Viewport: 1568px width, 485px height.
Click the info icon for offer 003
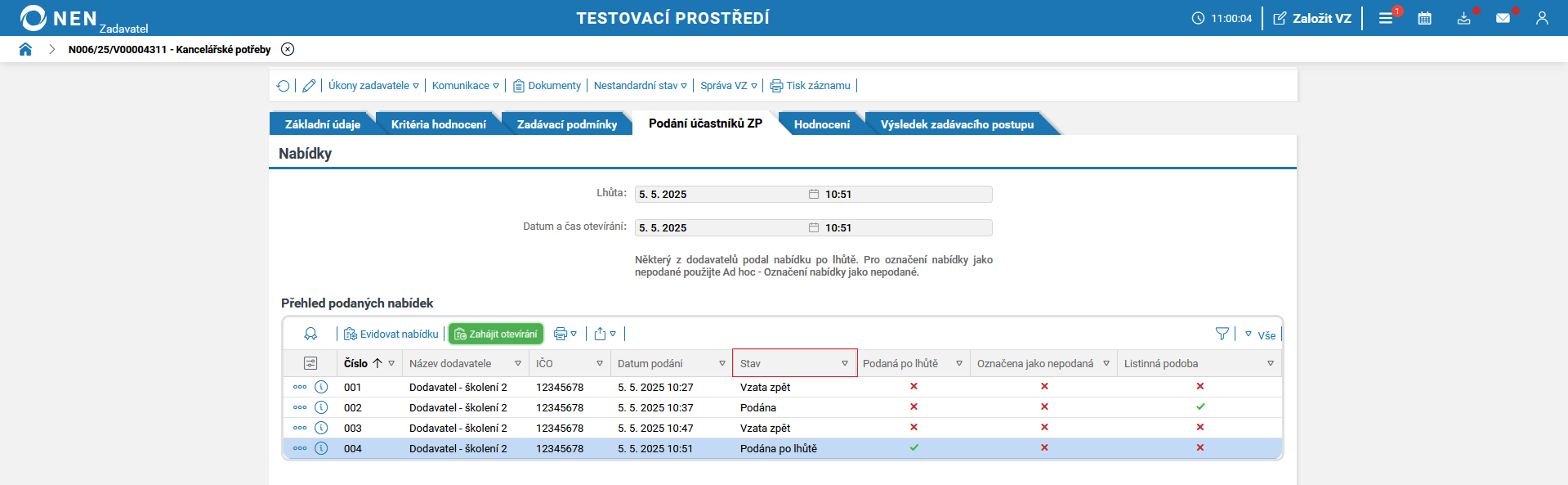321,428
